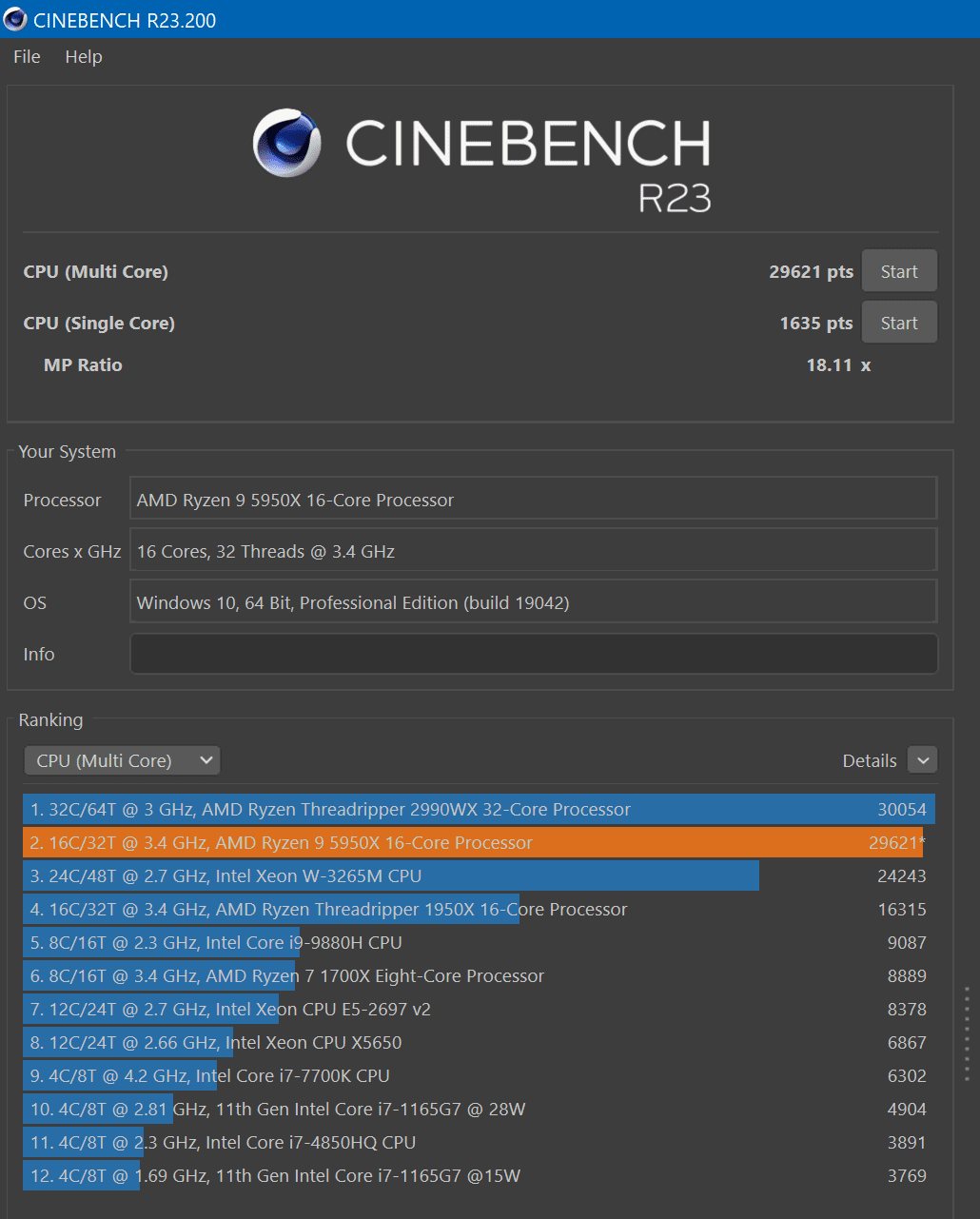Click the Processor name field
Viewport: 980px width, 1219px height.
click(x=533, y=501)
